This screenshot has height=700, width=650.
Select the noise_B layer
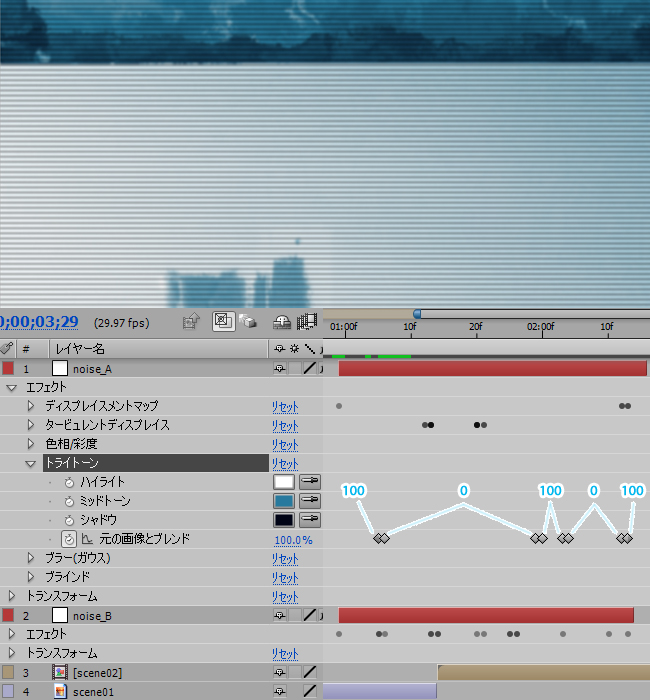tap(92, 616)
